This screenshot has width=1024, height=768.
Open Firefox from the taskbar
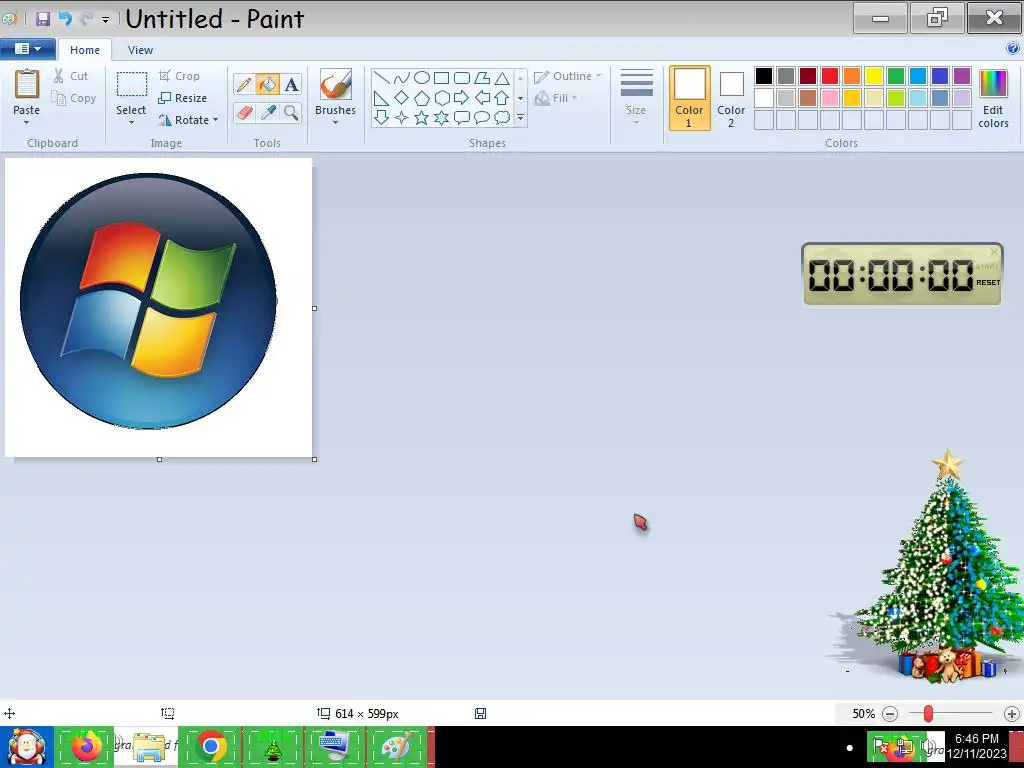click(85, 746)
